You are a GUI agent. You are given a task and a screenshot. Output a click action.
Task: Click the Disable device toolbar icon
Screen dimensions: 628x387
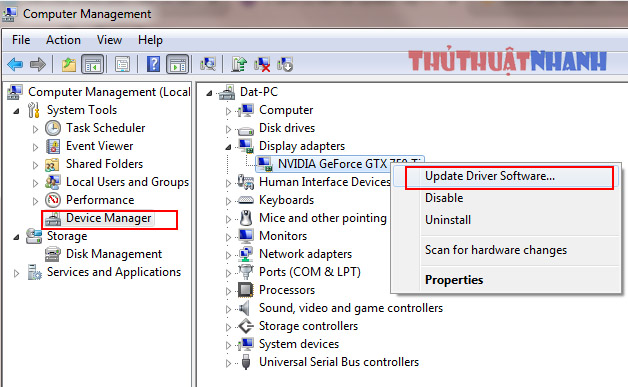point(285,64)
